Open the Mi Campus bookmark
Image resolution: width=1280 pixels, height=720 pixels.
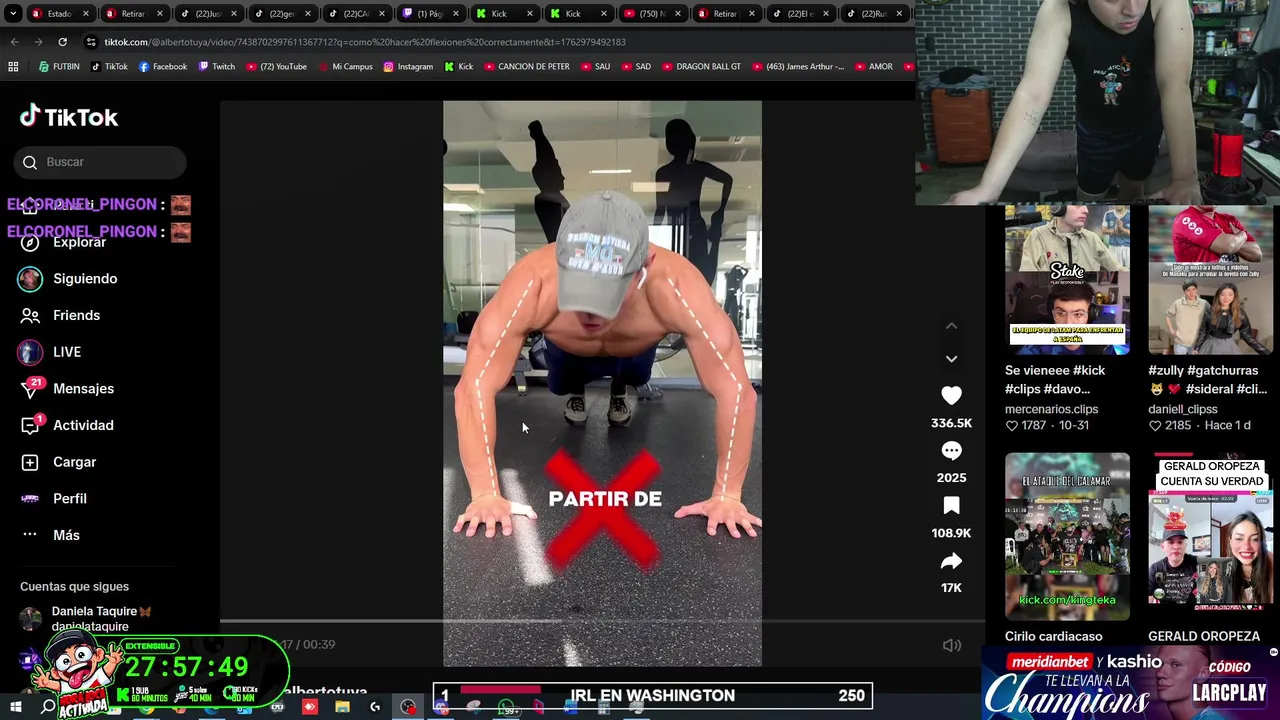coord(345,67)
